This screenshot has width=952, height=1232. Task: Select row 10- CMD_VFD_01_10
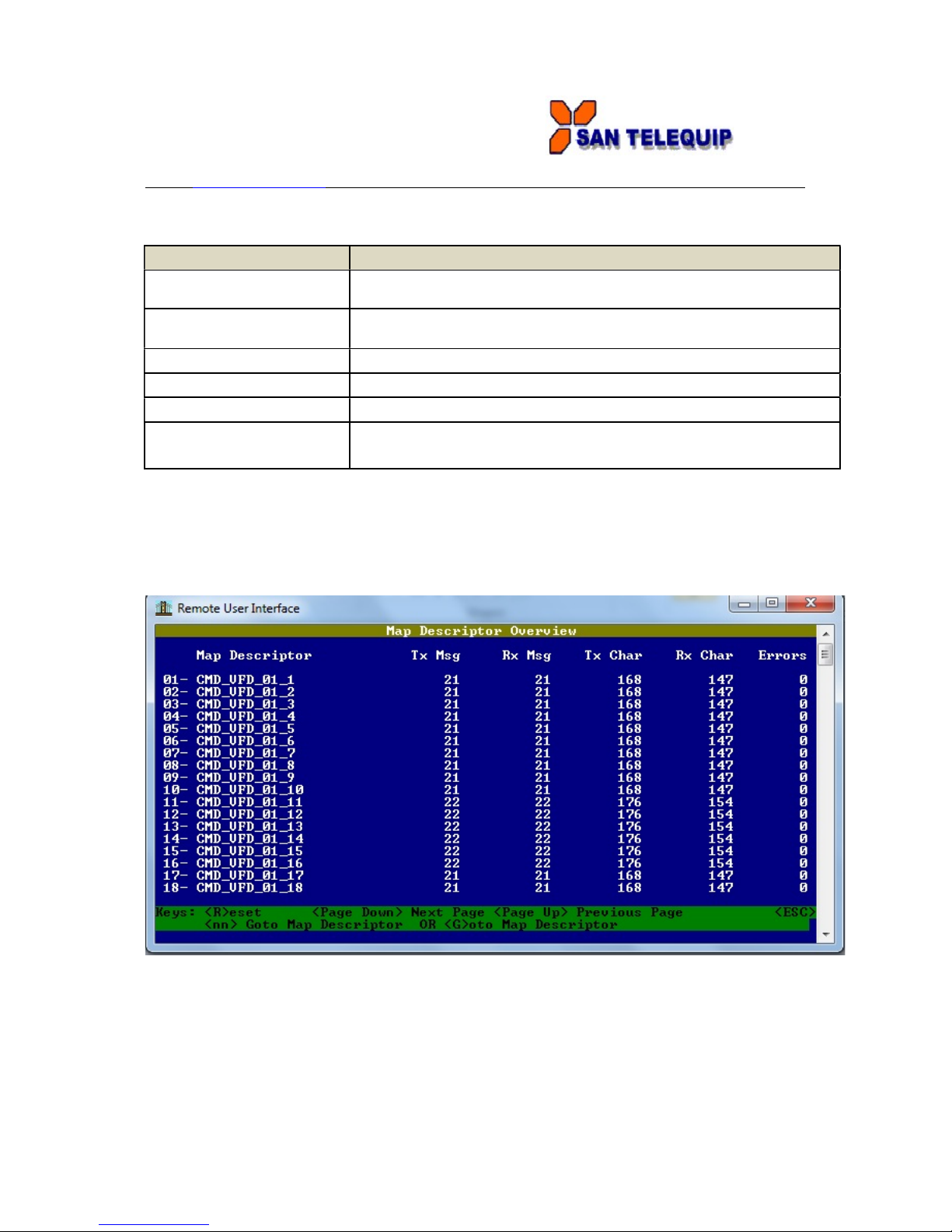[x=485, y=790]
